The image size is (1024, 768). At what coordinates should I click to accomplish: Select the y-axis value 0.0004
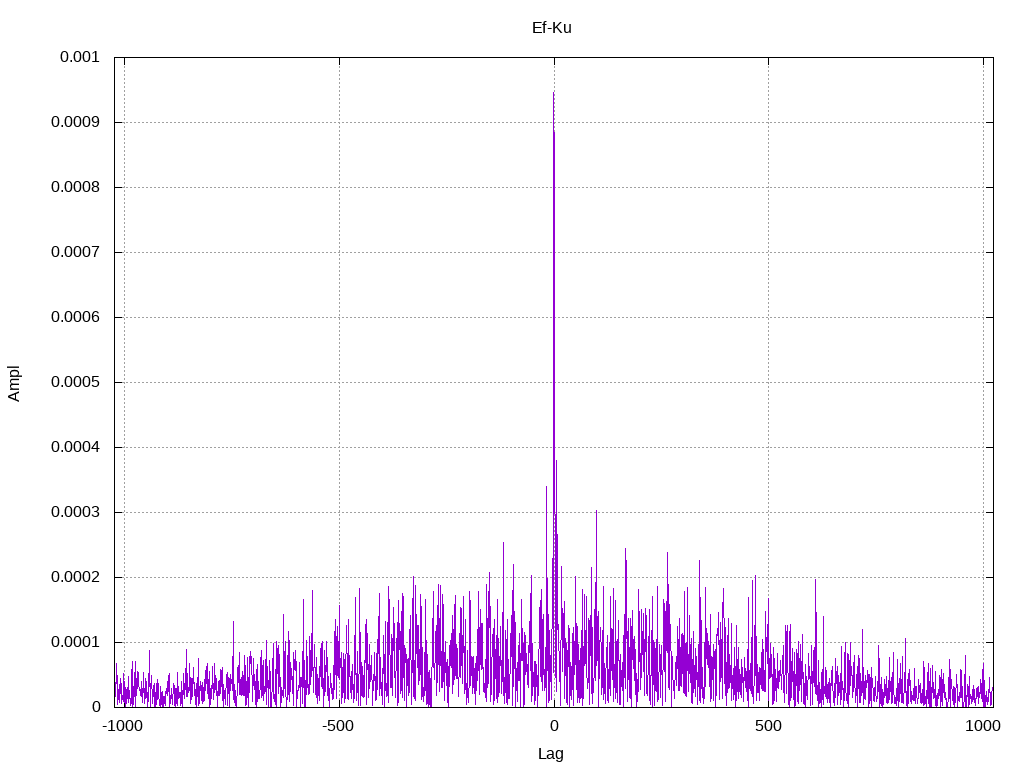pyautogui.click(x=76, y=447)
